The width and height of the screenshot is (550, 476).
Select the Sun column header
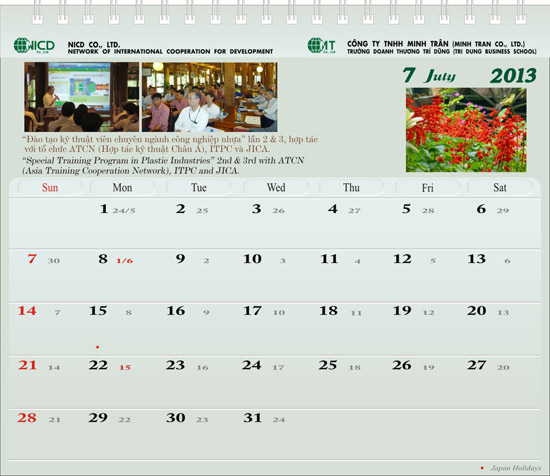[50, 188]
